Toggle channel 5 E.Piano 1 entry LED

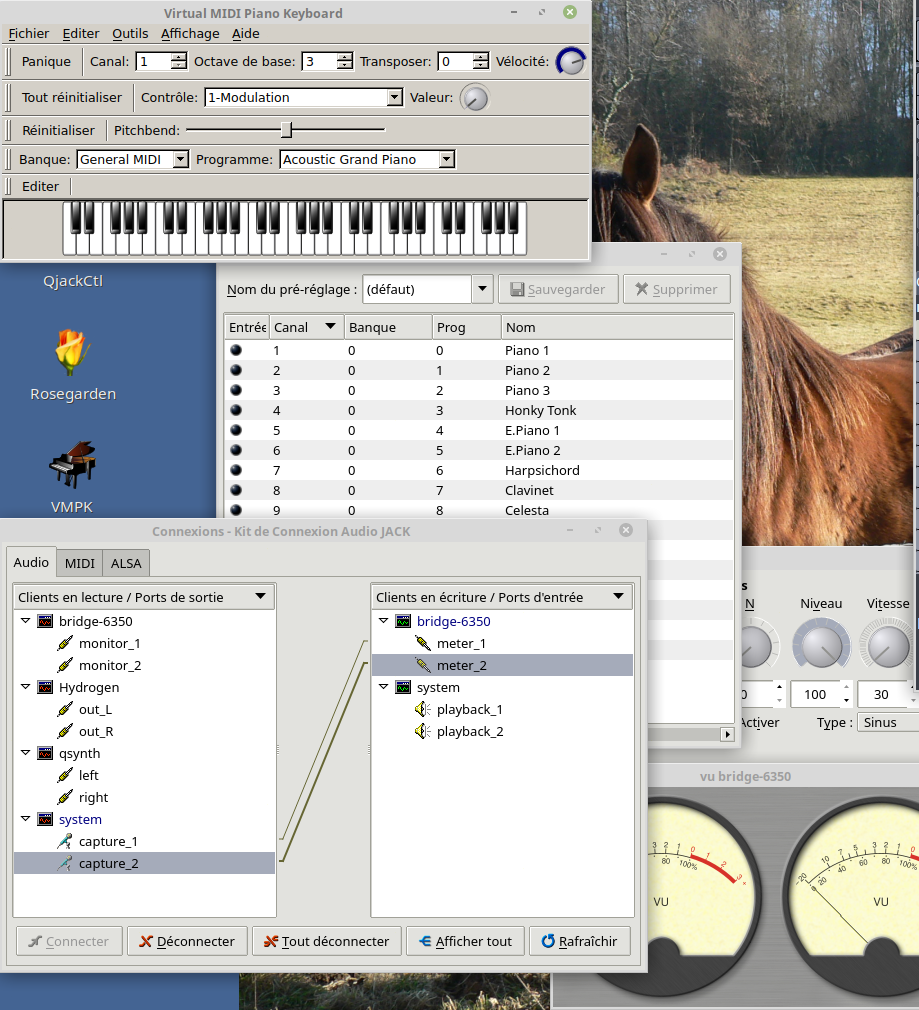(x=236, y=430)
